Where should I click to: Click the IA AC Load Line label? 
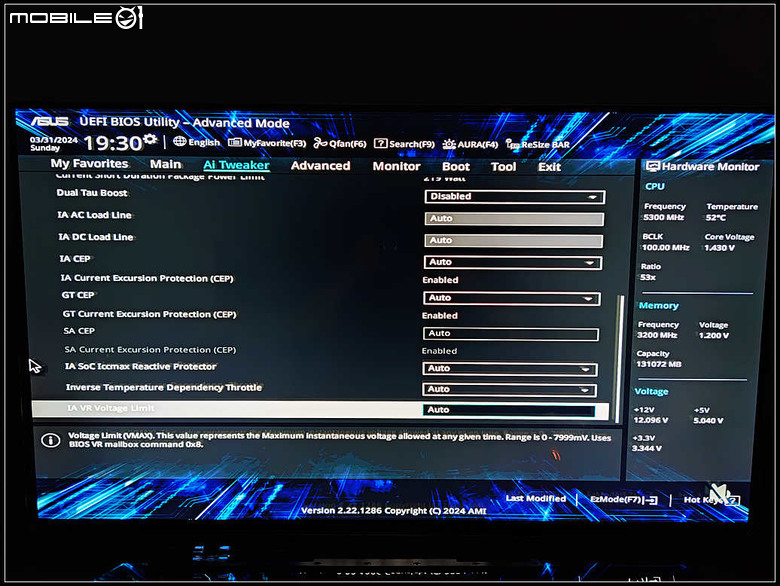point(95,215)
